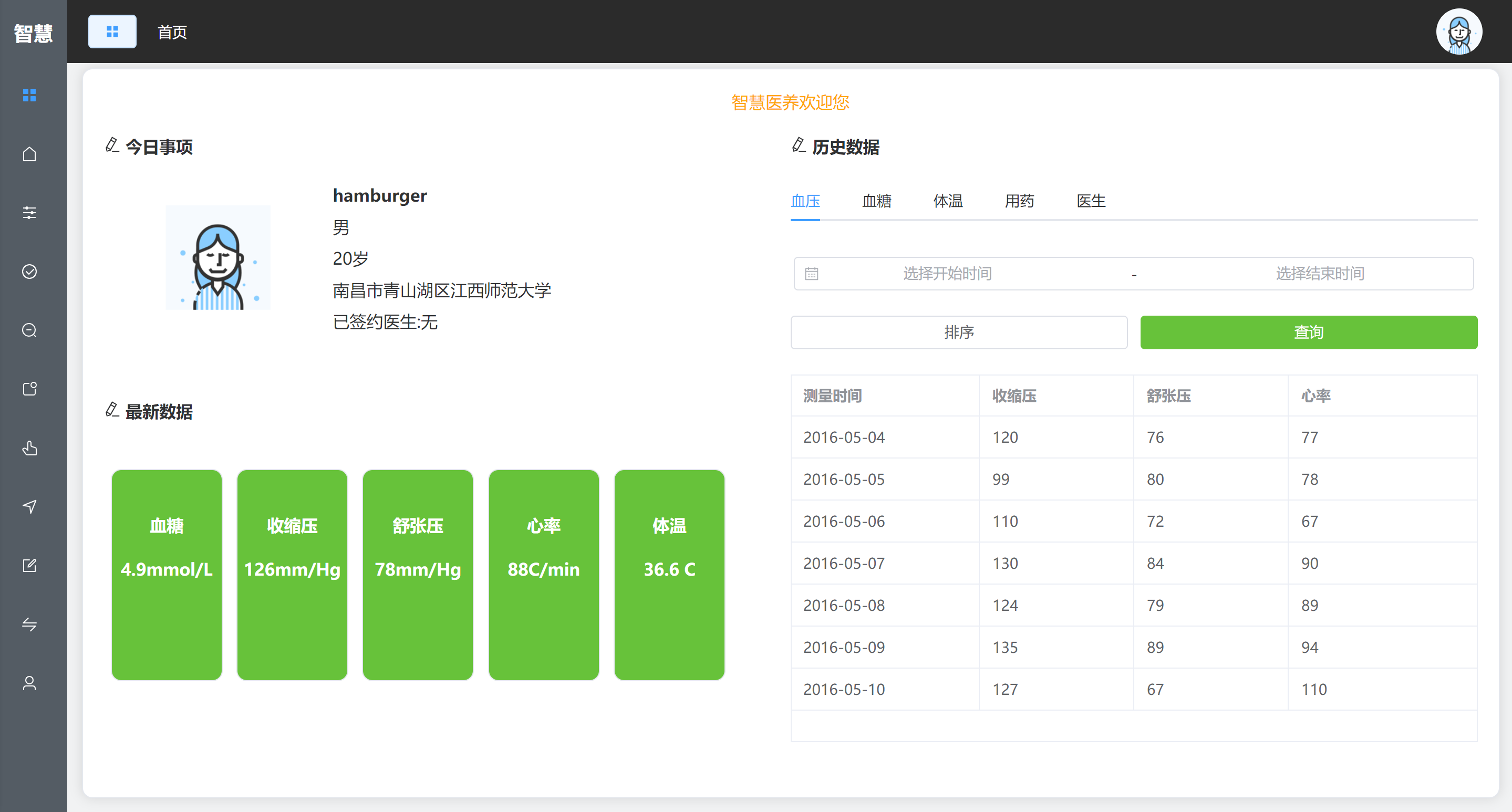
Task: Click the 体温 36.6 C card
Action: coord(669,575)
